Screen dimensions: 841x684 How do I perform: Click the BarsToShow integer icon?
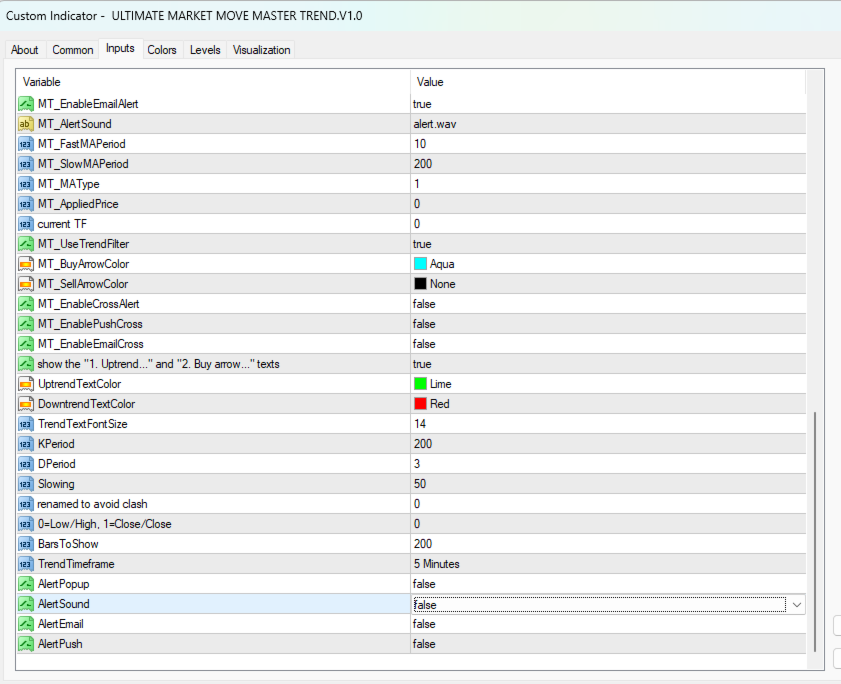pos(26,544)
